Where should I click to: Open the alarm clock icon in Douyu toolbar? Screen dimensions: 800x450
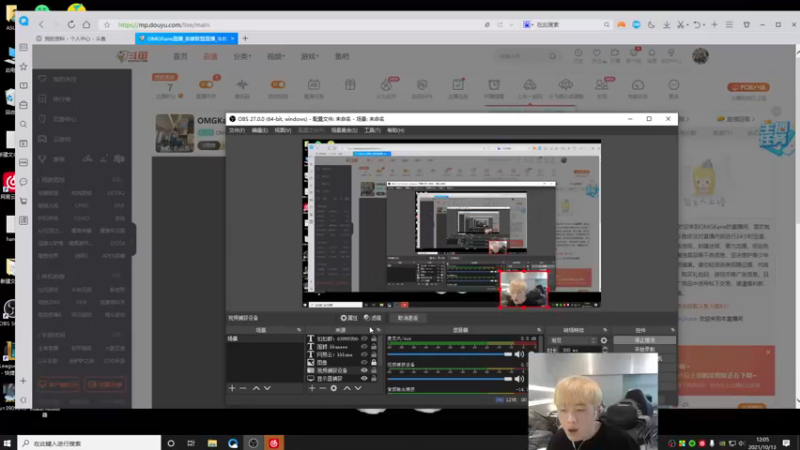(494, 85)
